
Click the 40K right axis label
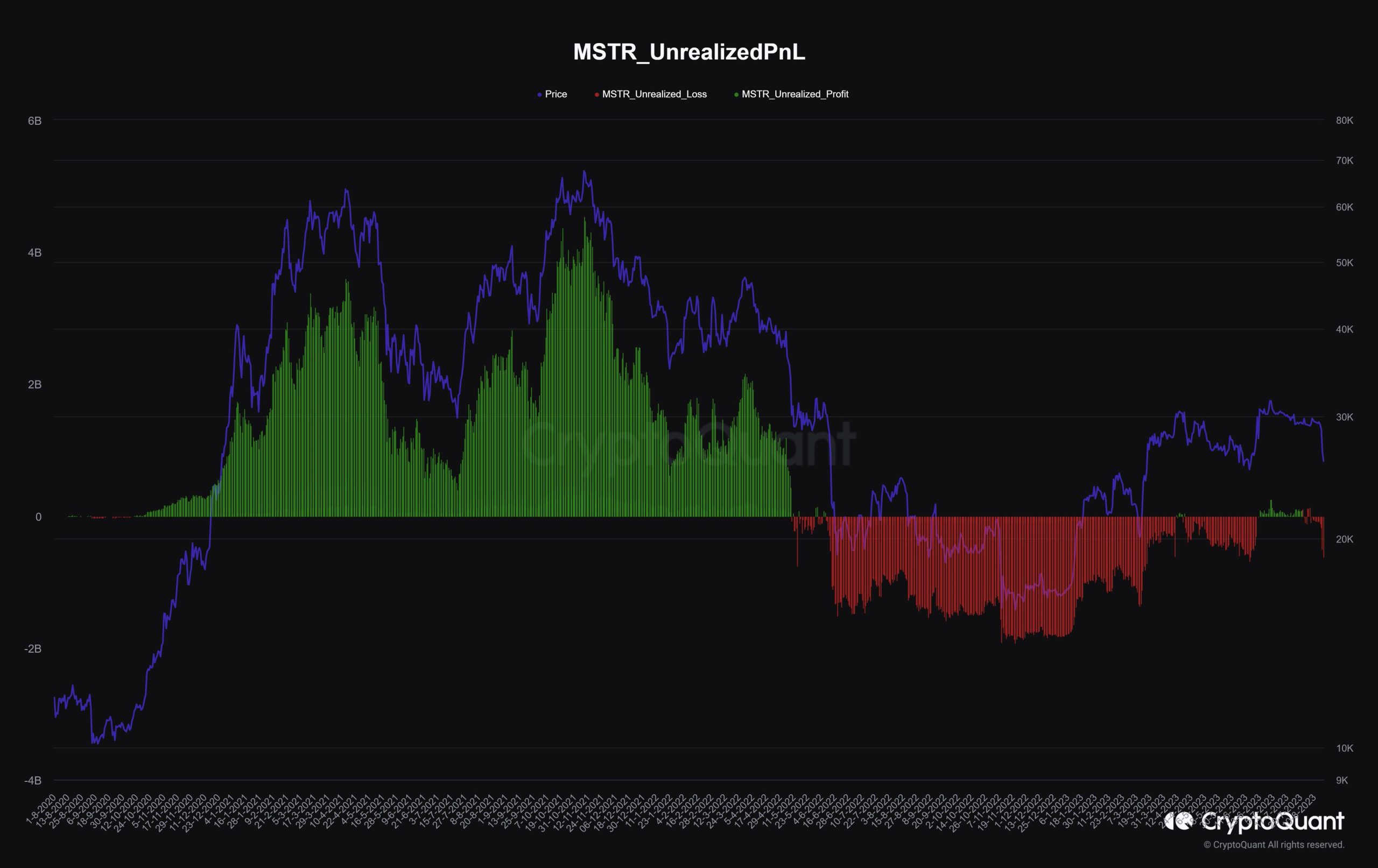1344,329
